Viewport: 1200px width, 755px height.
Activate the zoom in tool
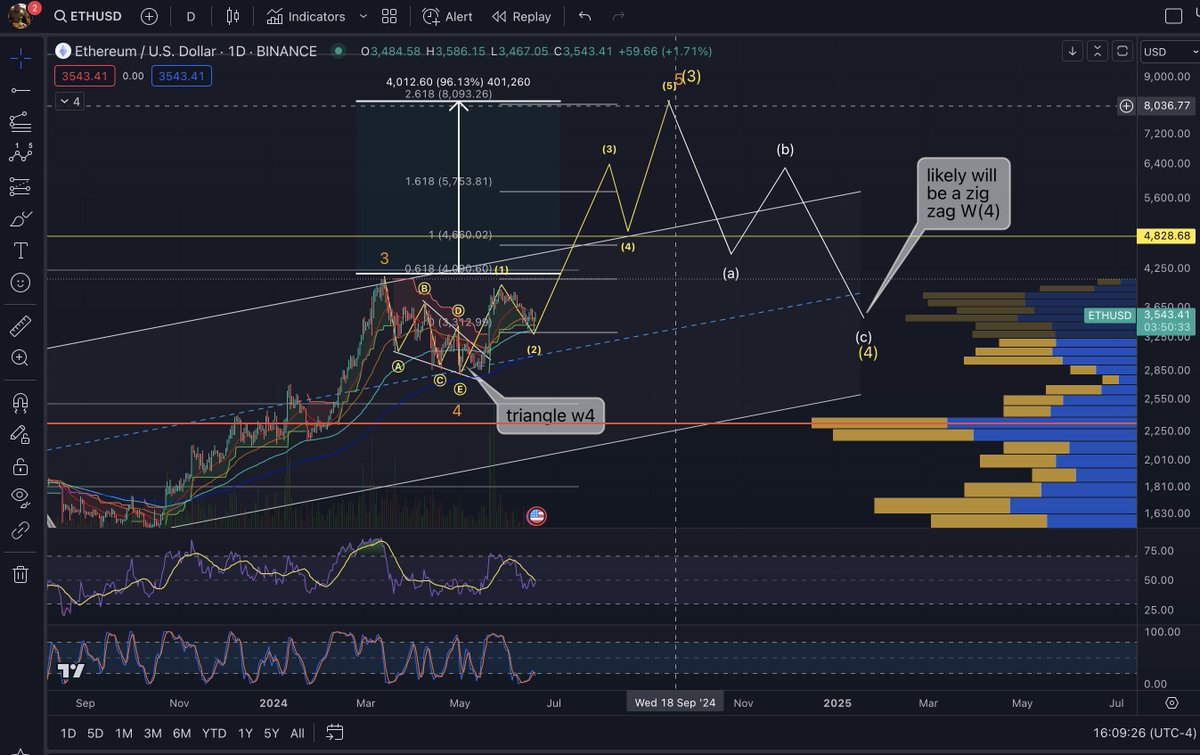coord(20,357)
